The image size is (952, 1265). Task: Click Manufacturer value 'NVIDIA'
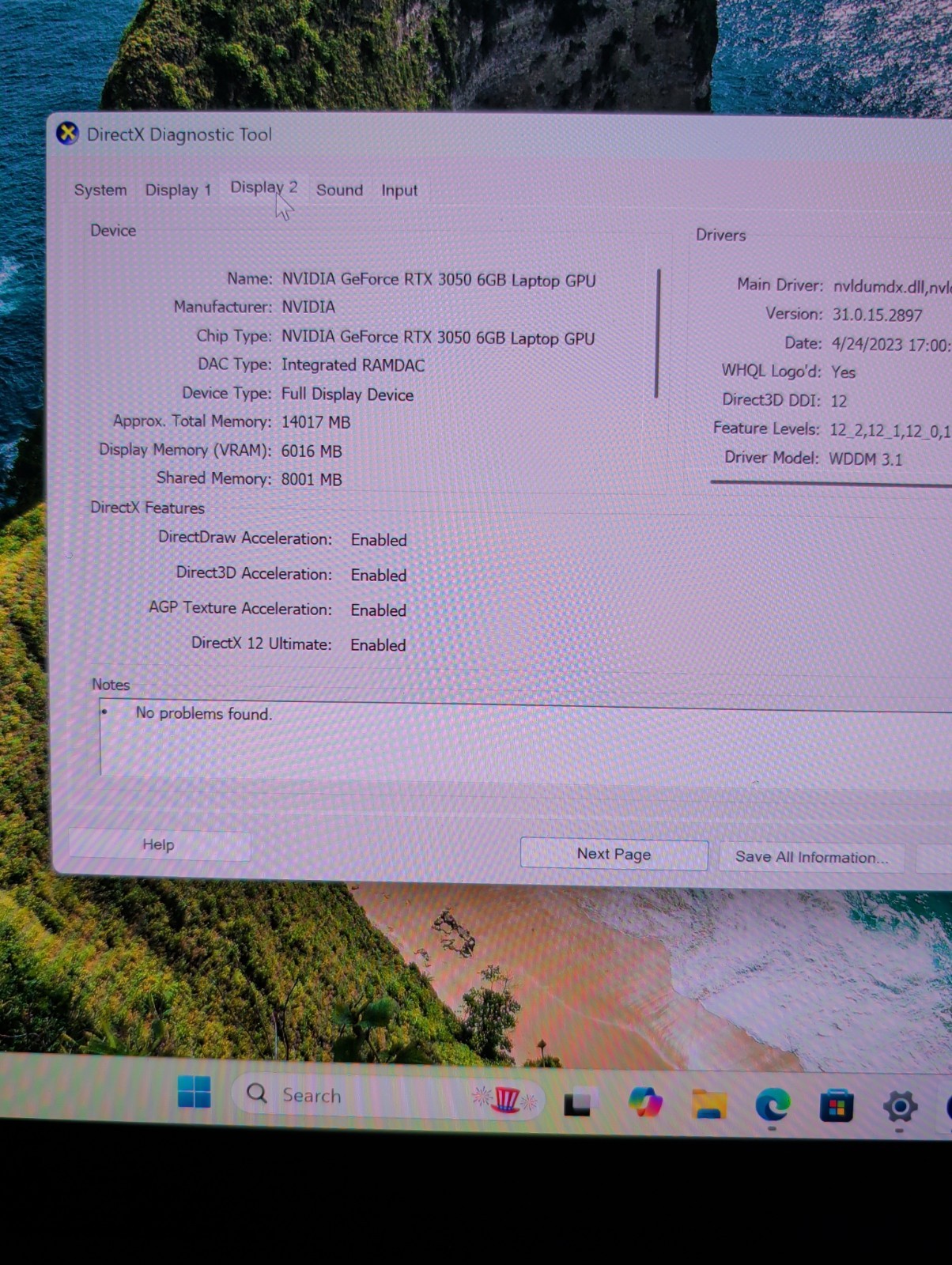coord(308,307)
